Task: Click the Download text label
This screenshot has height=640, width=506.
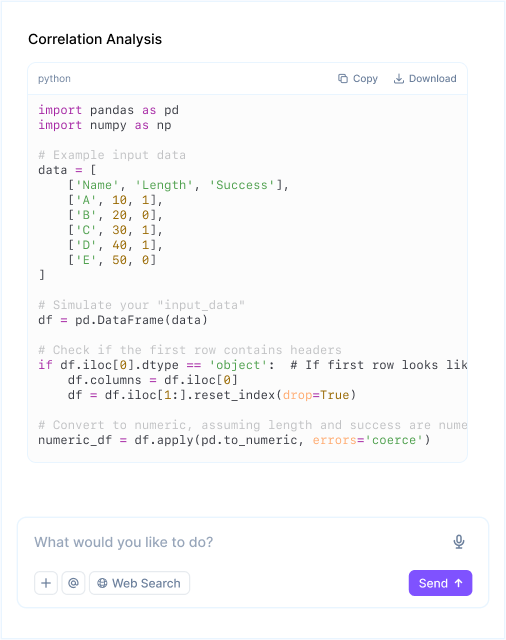Action: [x=433, y=78]
